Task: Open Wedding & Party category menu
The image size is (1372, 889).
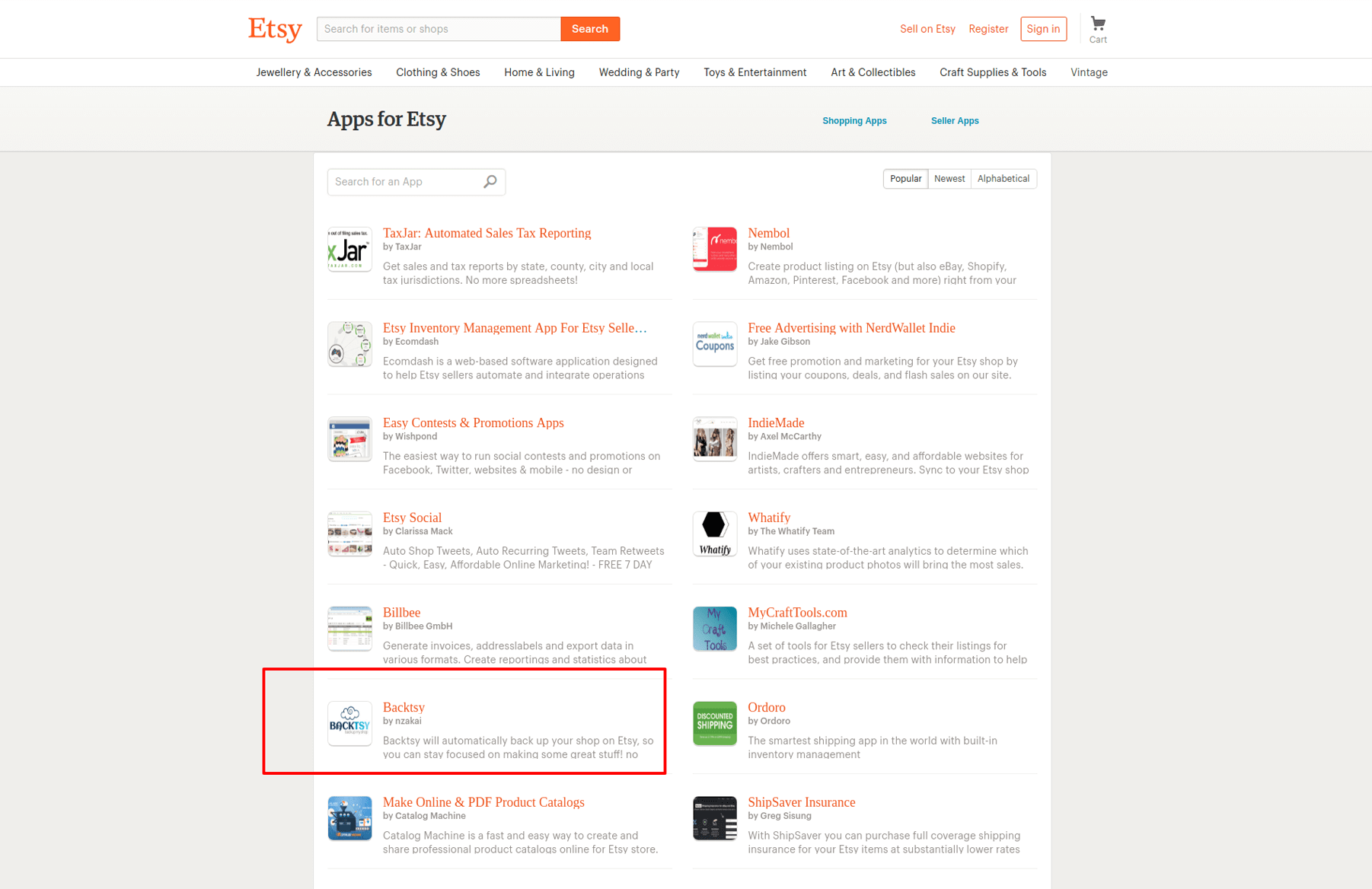Action: tap(639, 72)
